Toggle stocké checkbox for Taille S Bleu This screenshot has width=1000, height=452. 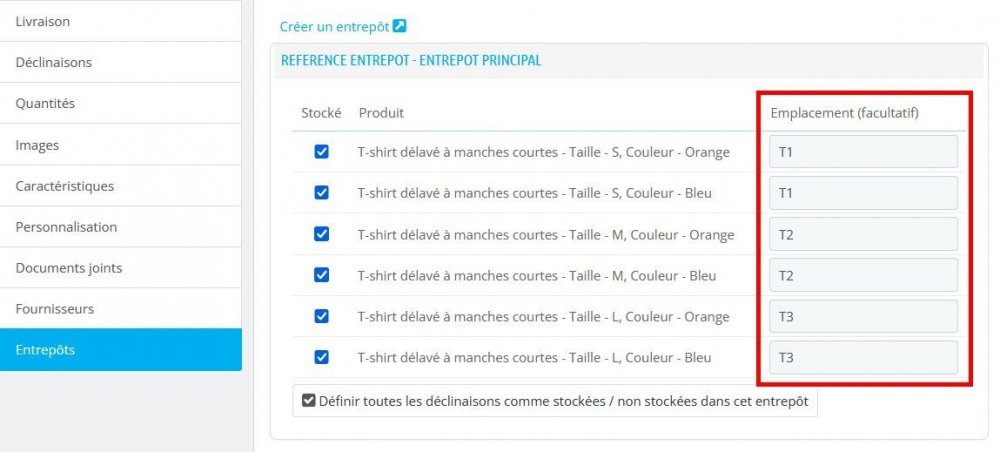[x=321, y=193]
